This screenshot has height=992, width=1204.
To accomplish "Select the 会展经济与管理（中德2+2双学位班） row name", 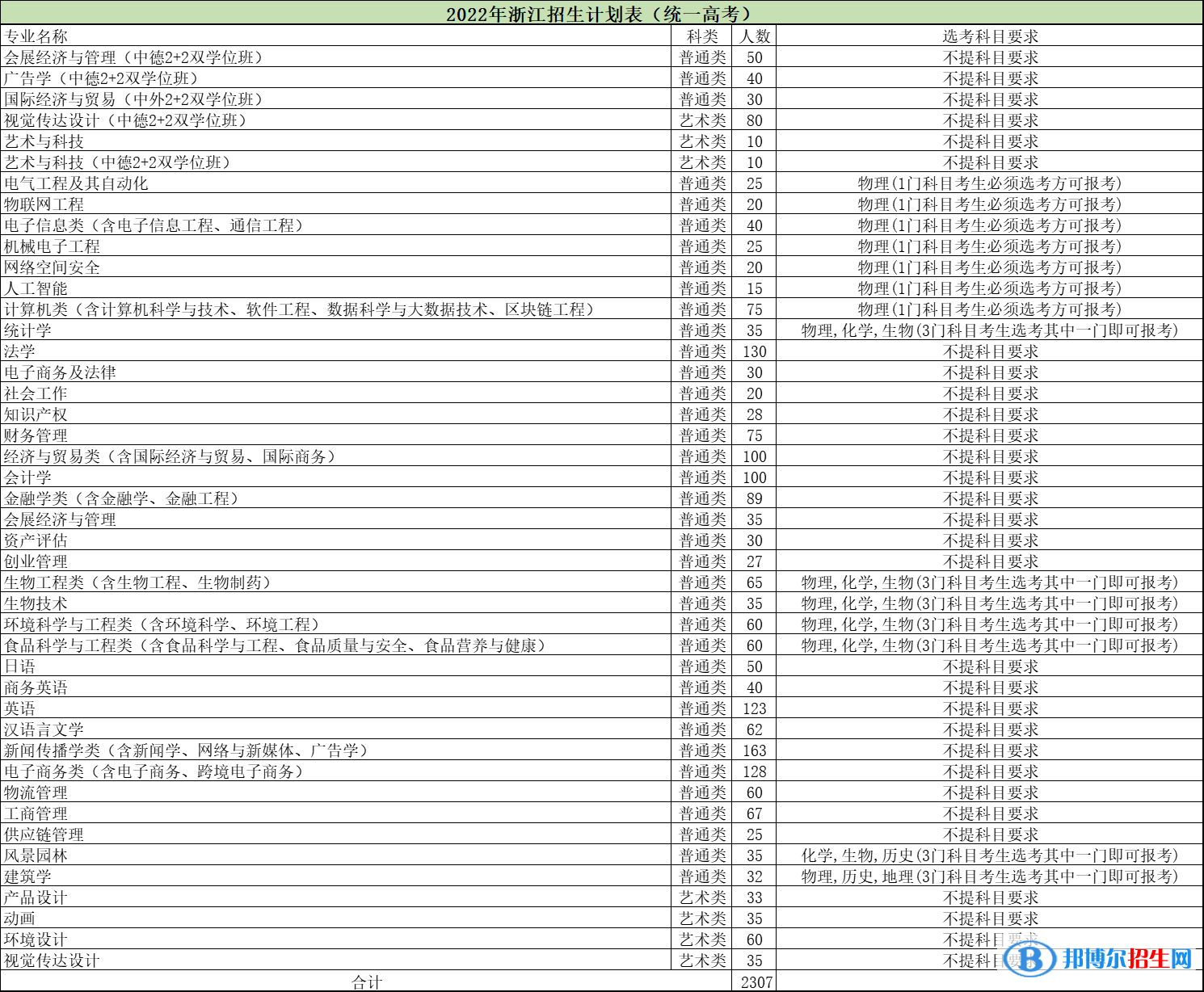I will tap(336, 57).
